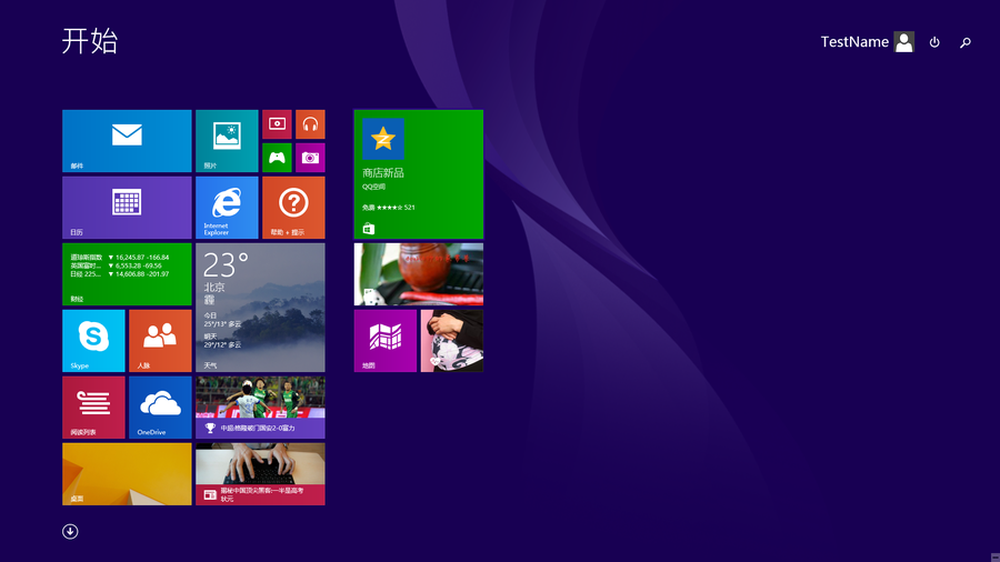Open the Reading List tile

pos(94,408)
